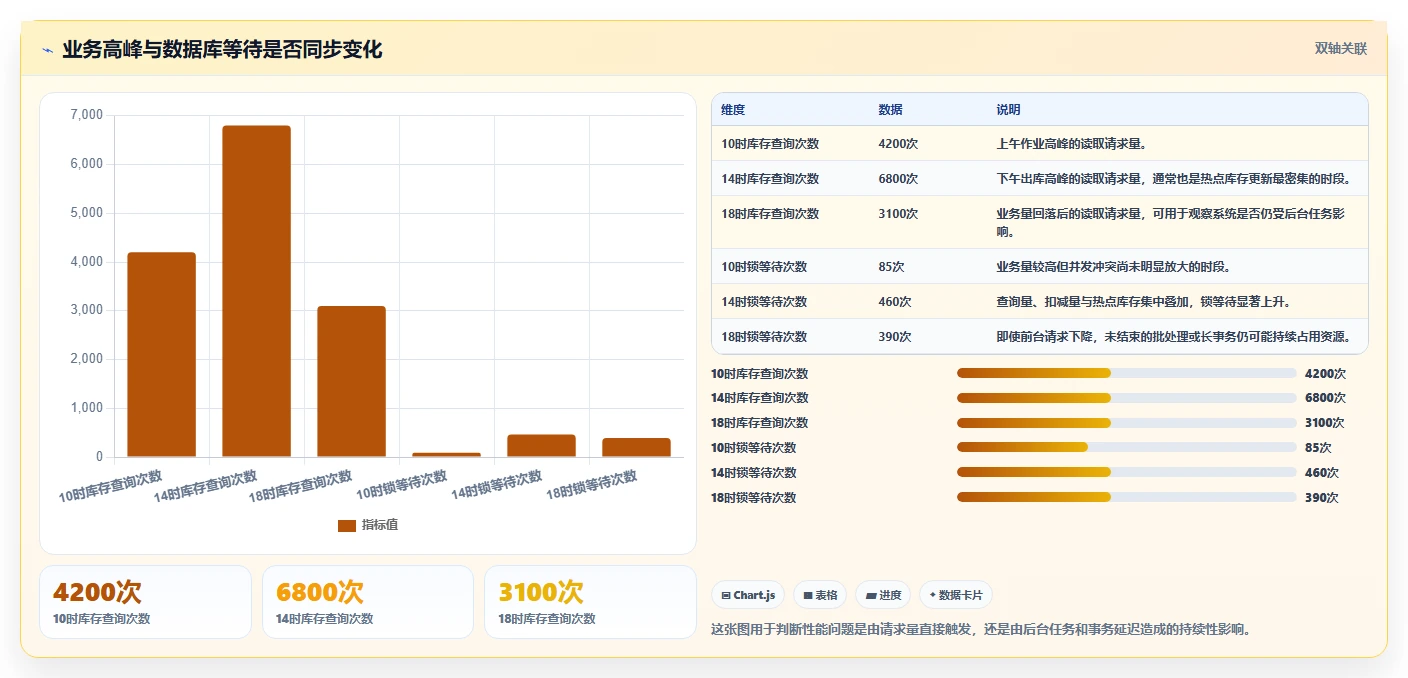Click the 10时库存查询次数 bar in chart
This screenshot has height=678, width=1408.
161,355
